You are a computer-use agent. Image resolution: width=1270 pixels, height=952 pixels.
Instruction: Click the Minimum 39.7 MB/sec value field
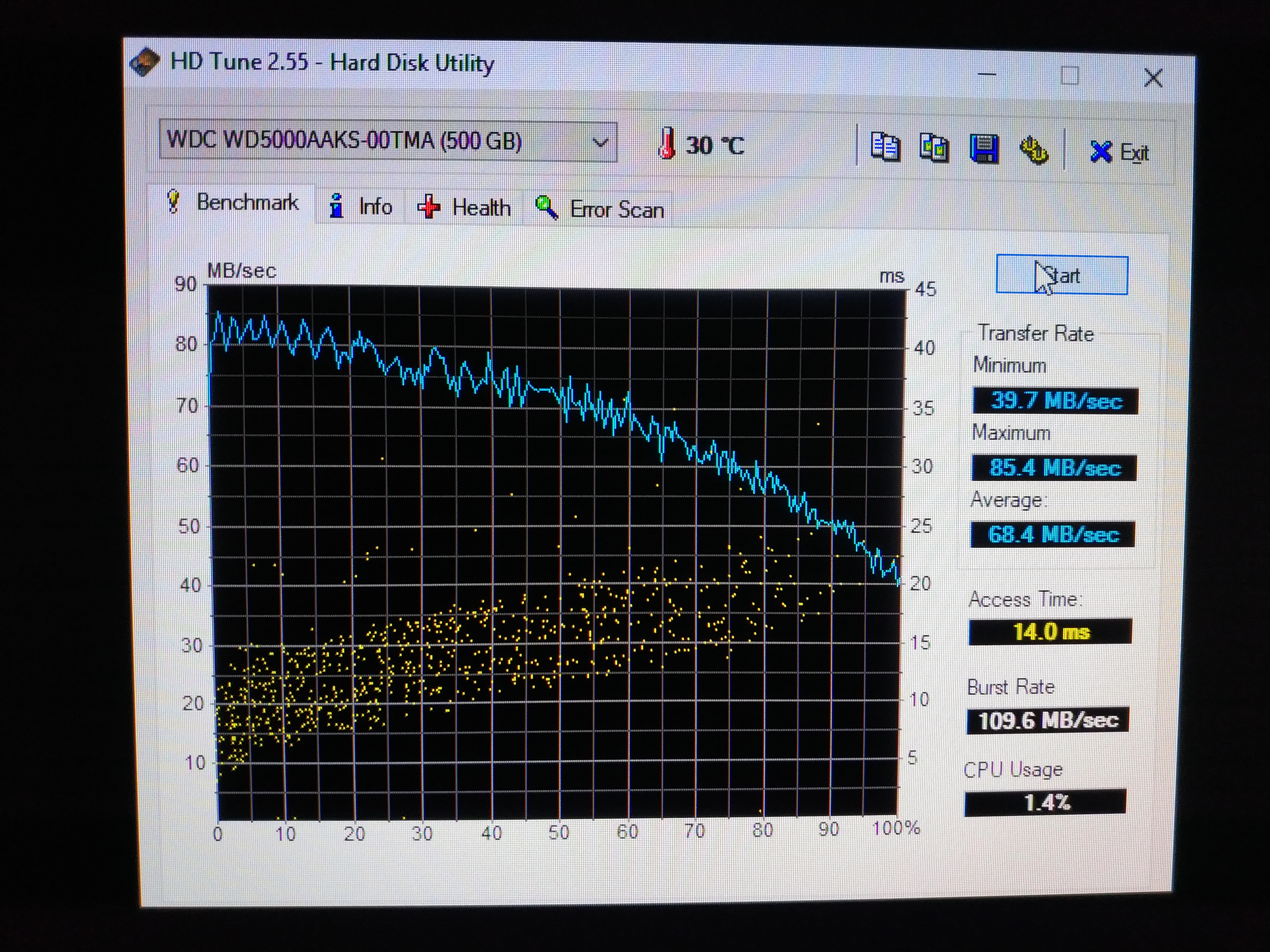1055,400
